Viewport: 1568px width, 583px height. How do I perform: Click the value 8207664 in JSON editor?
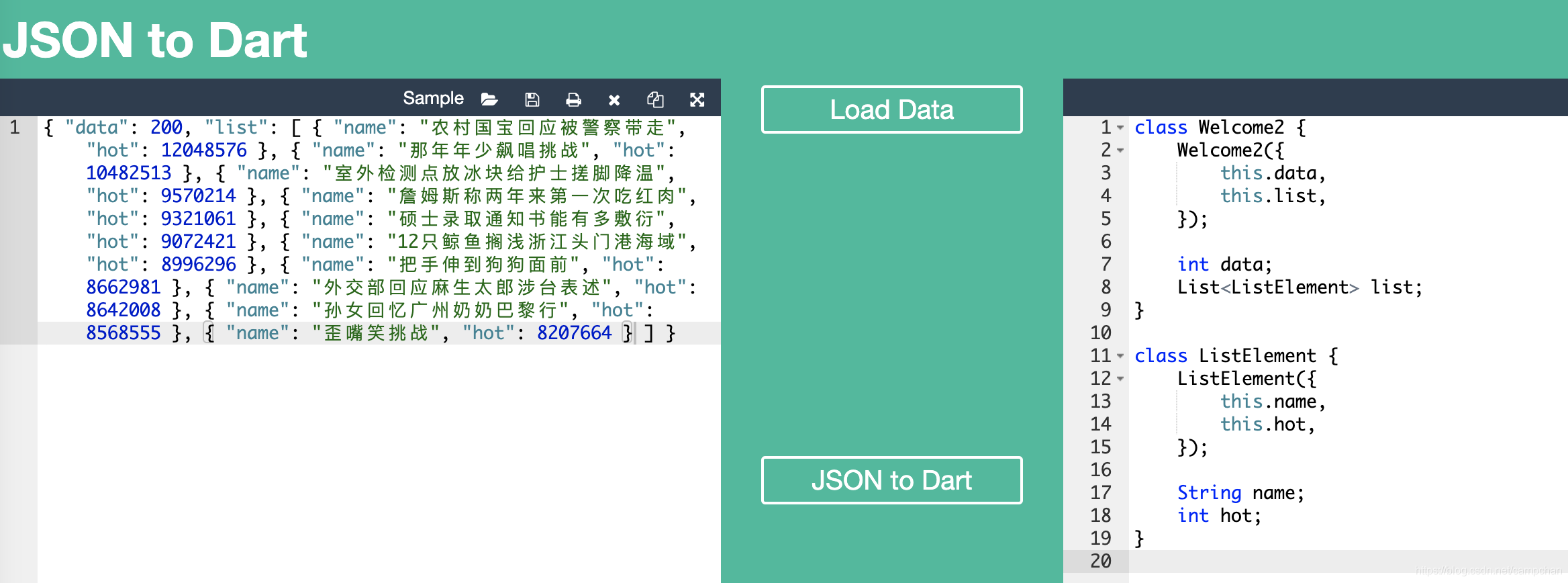tap(575, 333)
